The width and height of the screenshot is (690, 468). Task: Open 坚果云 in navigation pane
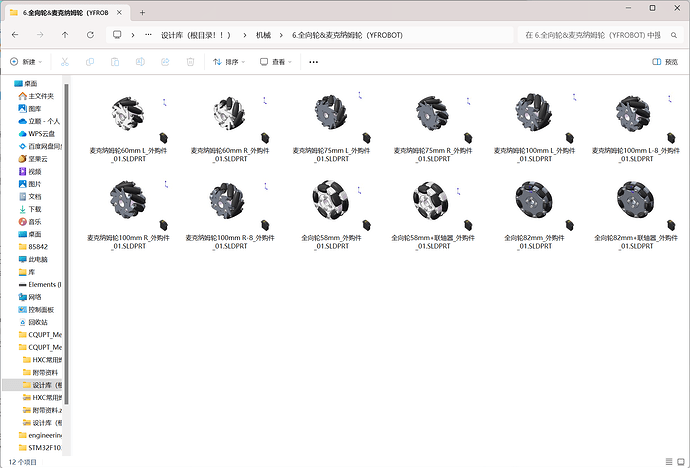(x=33, y=159)
